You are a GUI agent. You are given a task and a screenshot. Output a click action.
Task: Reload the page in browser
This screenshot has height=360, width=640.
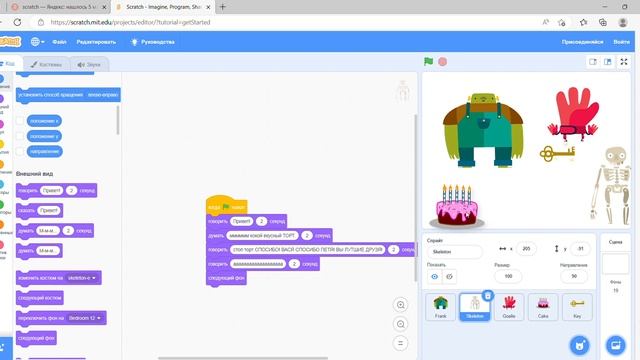click(x=17, y=22)
